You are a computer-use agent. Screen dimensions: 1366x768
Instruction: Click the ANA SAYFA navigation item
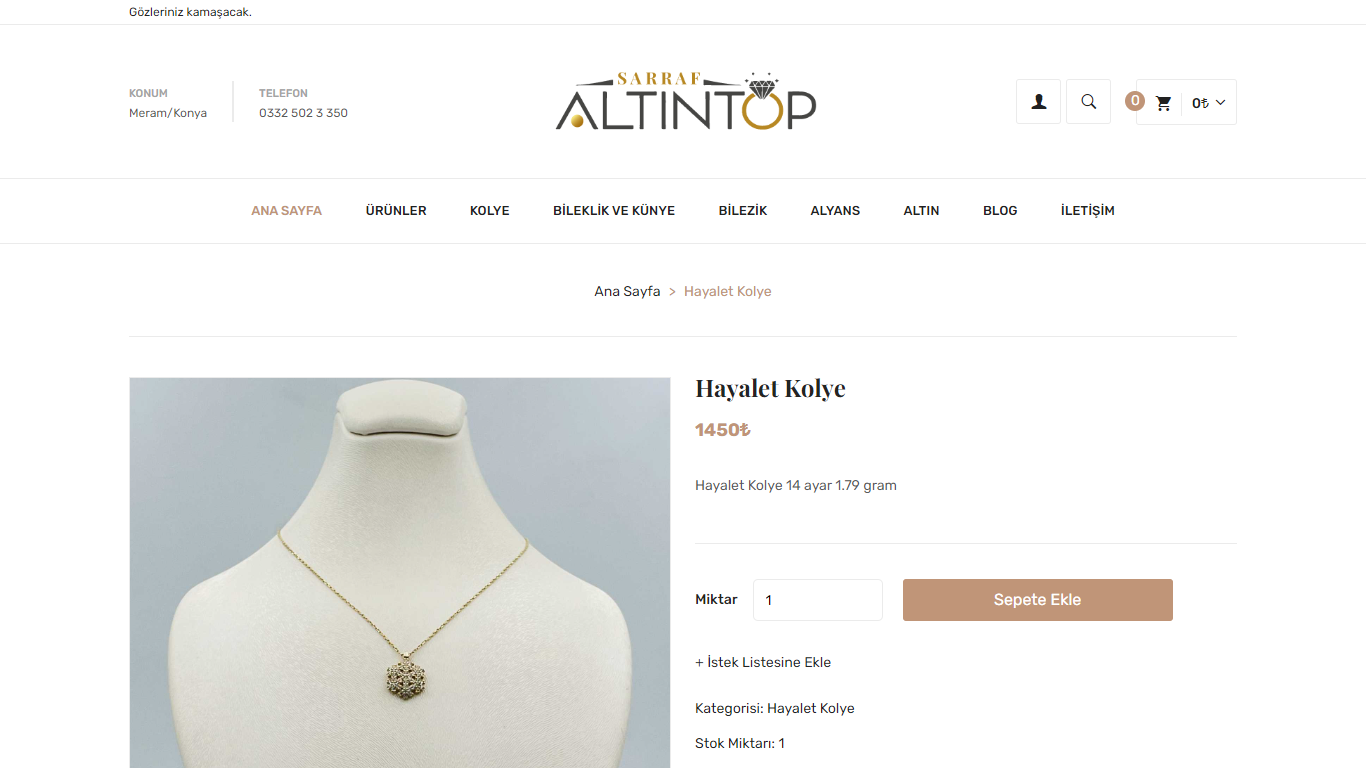click(286, 211)
